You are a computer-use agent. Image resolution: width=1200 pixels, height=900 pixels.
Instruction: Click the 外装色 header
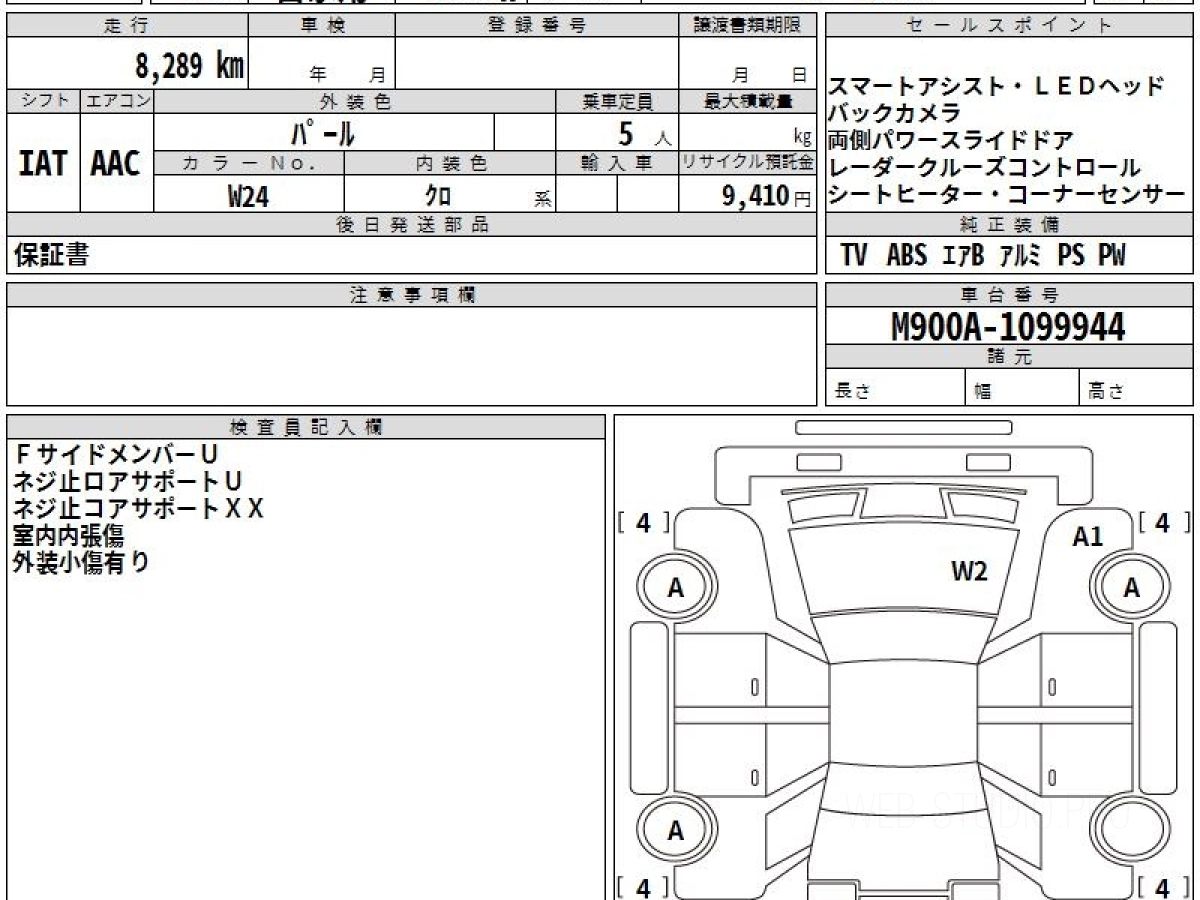click(x=355, y=101)
